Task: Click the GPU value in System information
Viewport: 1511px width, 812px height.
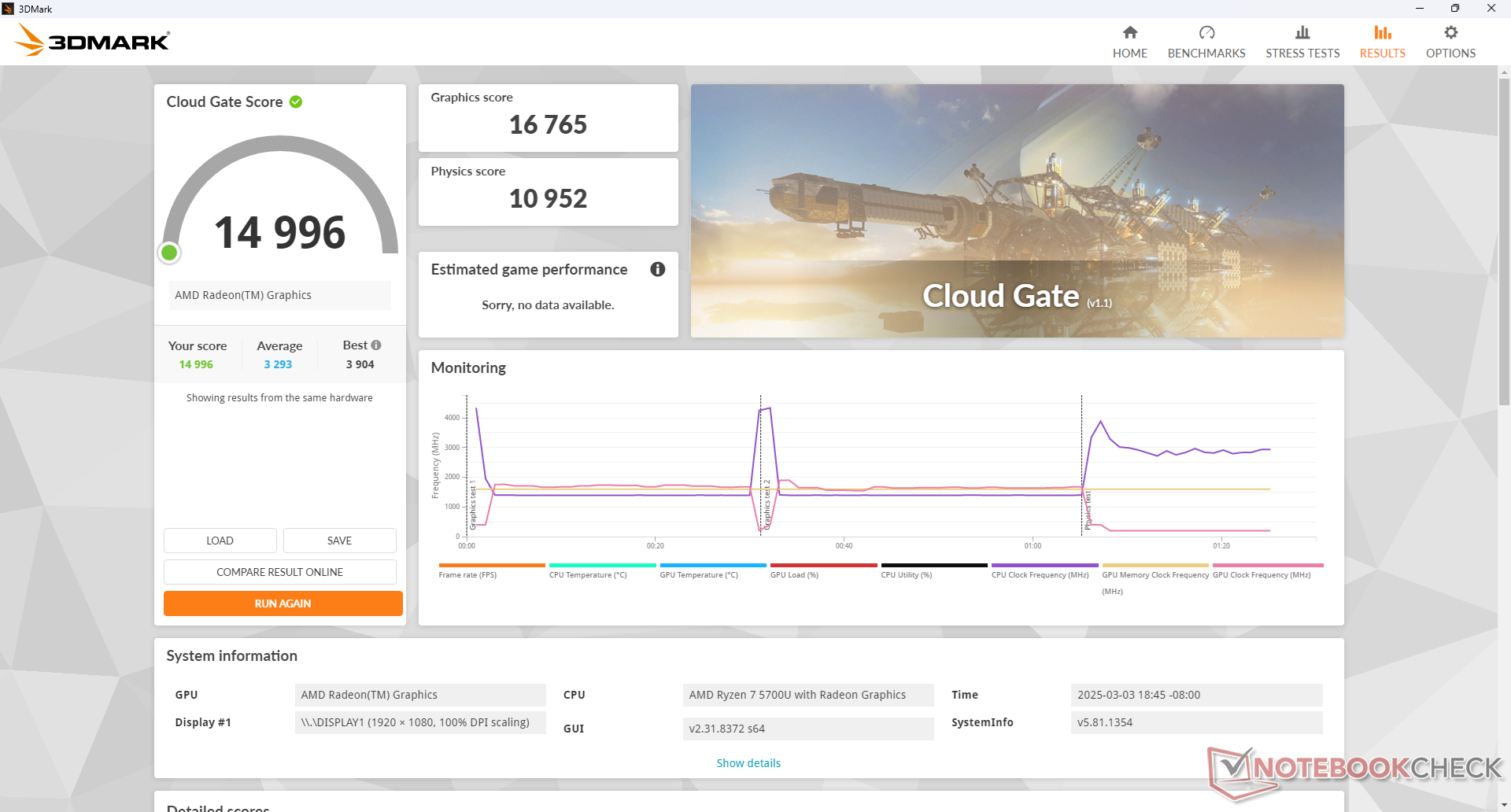Action: (420, 695)
